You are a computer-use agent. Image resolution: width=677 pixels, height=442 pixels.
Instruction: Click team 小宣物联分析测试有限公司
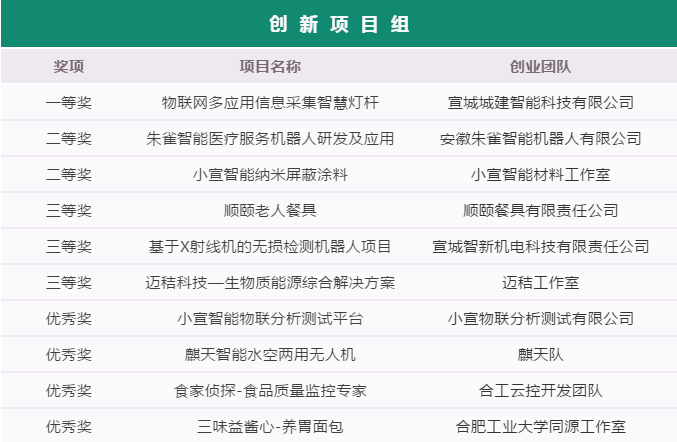541,319
